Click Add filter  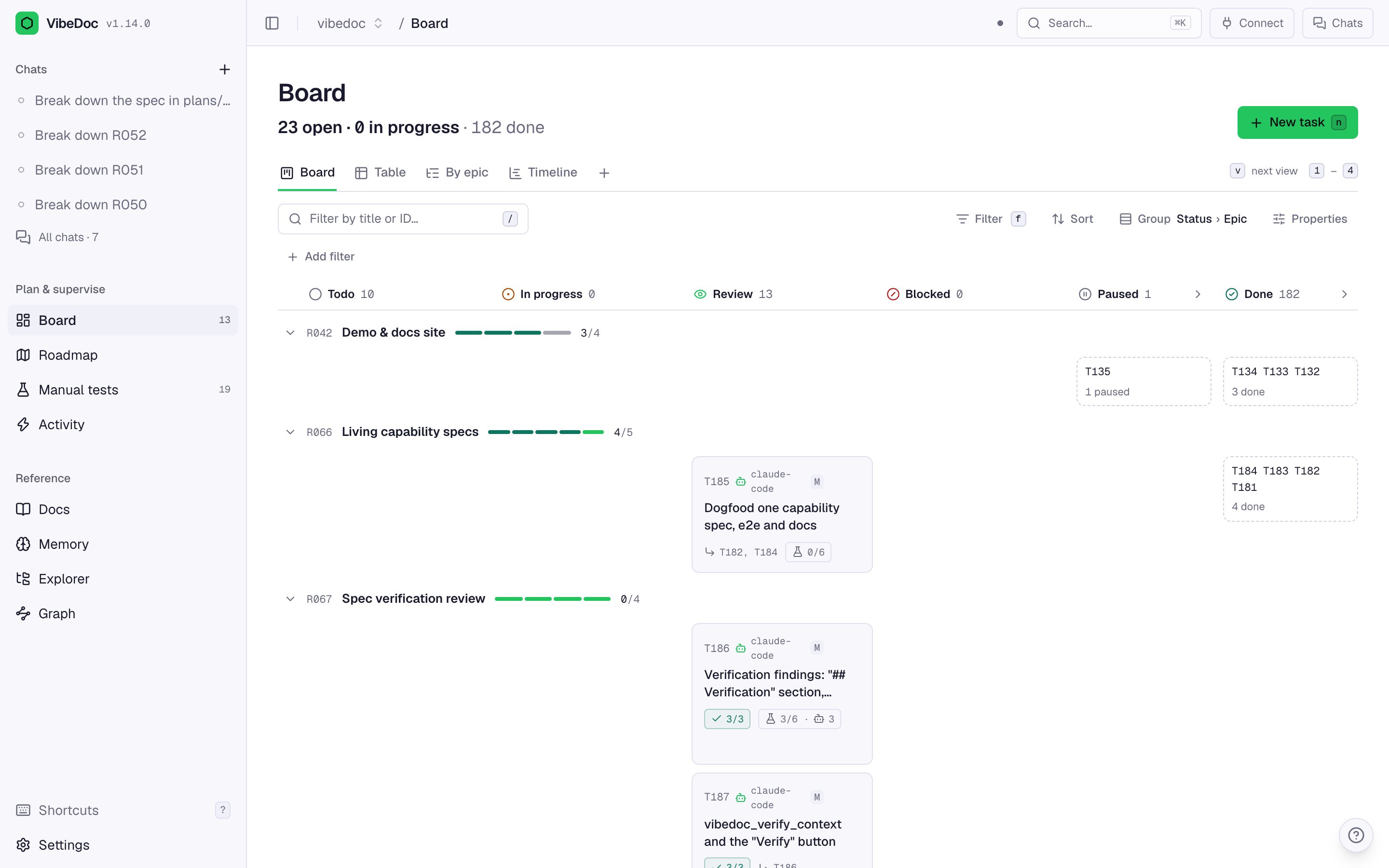click(321, 257)
